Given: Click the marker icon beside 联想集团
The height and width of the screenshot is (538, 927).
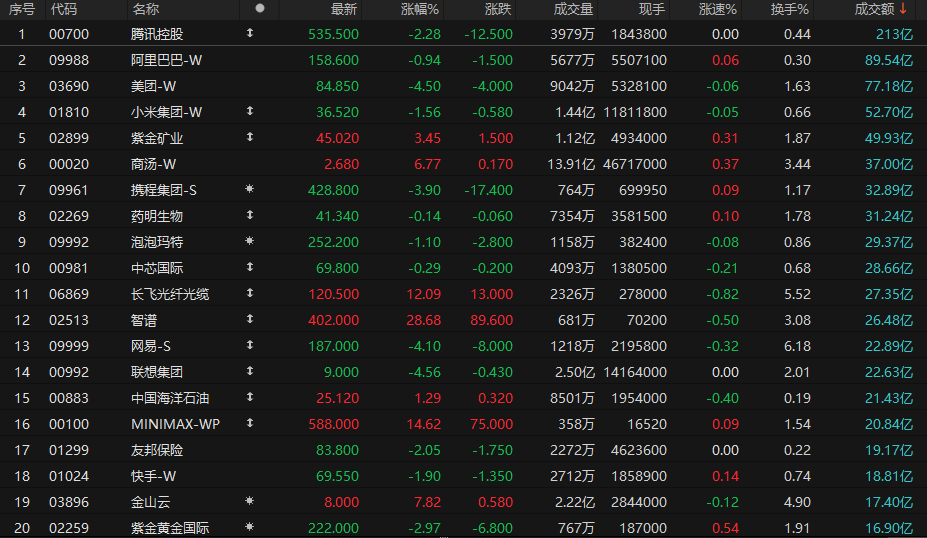Looking at the screenshot, I should (250, 371).
